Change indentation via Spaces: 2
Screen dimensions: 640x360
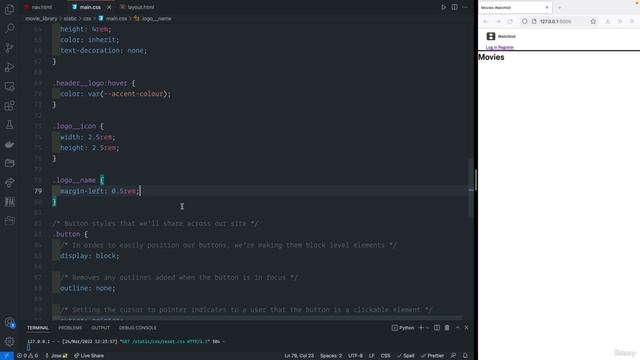[x=331, y=356]
